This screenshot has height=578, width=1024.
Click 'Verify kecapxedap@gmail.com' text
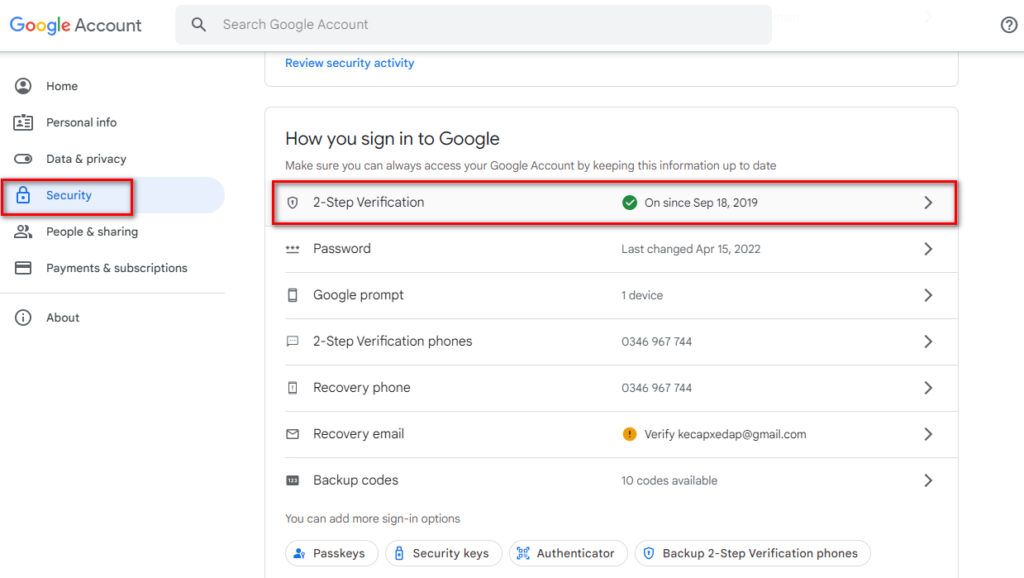coord(725,434)
